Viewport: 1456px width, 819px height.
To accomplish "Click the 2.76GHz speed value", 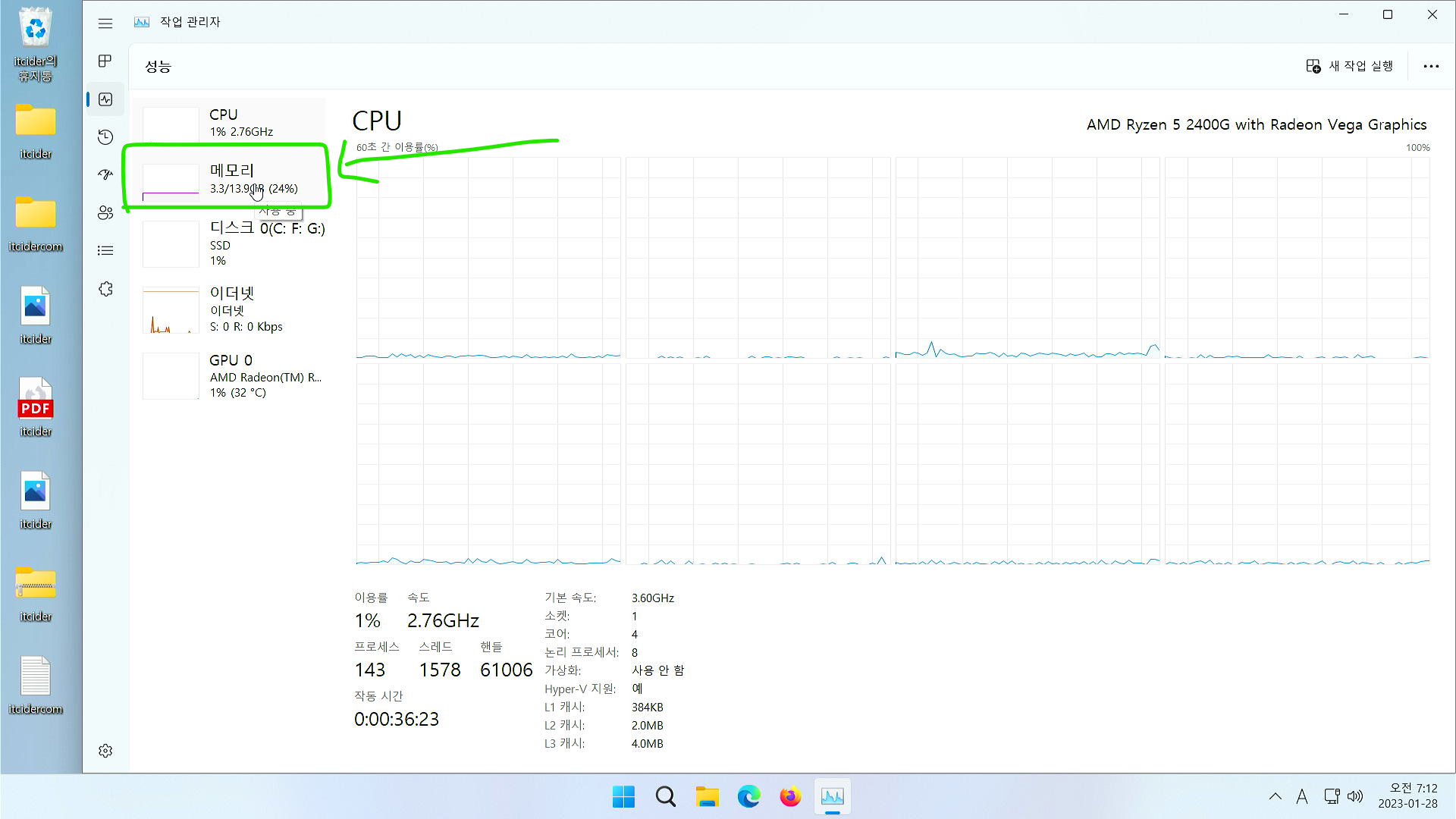I will click(x=443, y=620).
